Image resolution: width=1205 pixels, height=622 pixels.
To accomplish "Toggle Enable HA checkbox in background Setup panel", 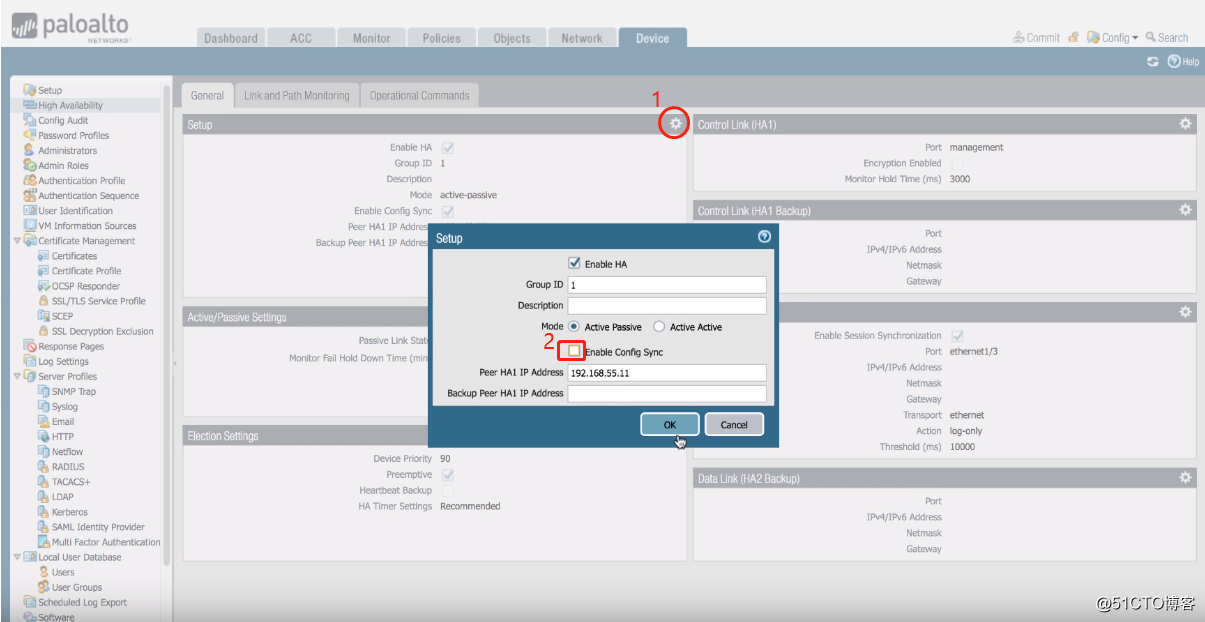I will pyautogui.click(x=447, y=147).
